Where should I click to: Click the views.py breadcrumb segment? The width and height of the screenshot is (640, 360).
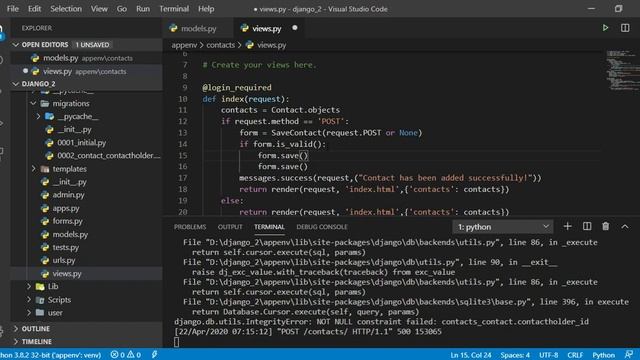tap(266, 45)
